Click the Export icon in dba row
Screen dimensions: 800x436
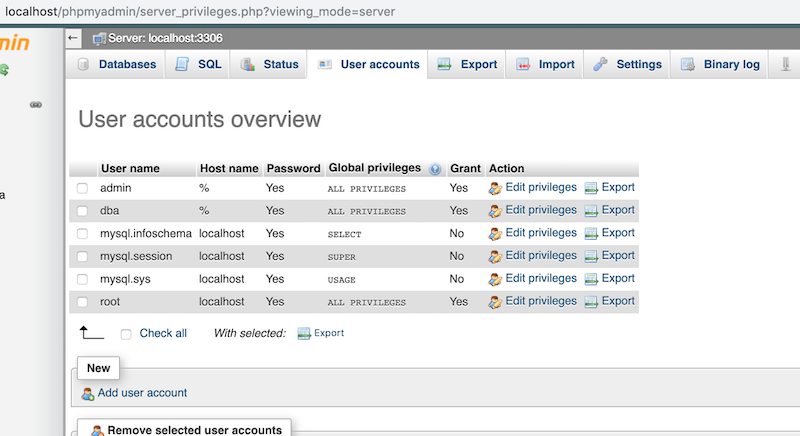click(x=591, y=211)
